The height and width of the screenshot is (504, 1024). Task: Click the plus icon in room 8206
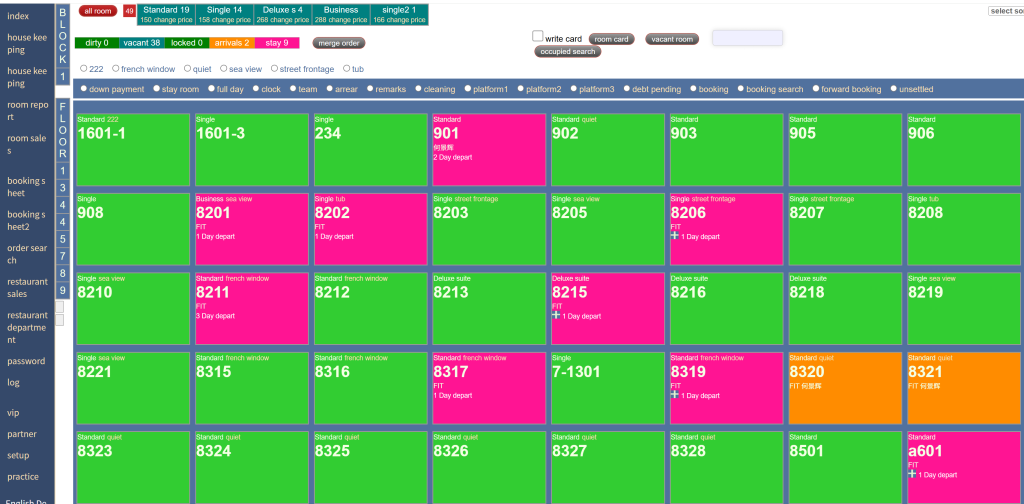tap(675, 236)
